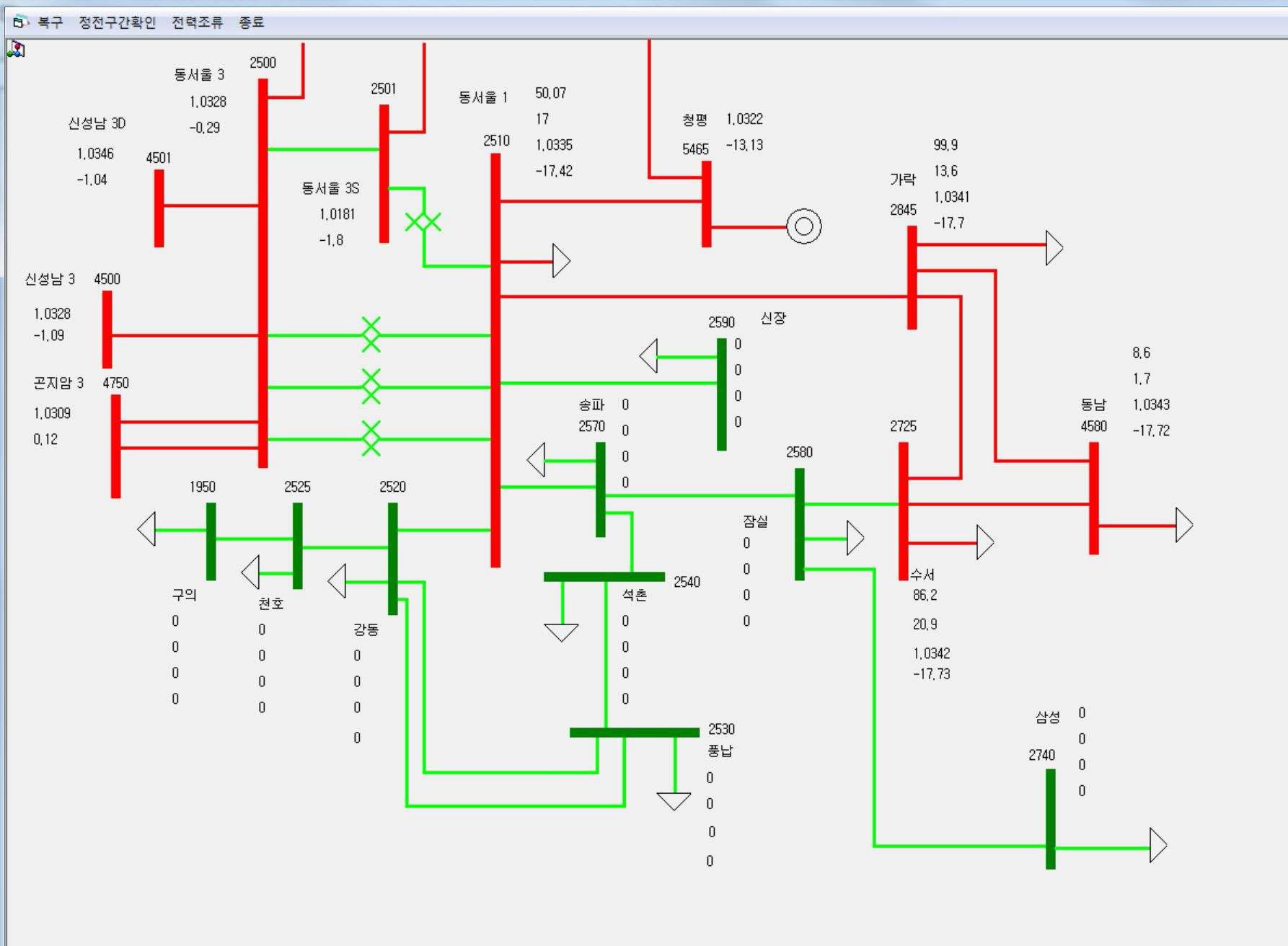
Task: Select the 송파 bus bar 2570
Action: click(600, 490)
